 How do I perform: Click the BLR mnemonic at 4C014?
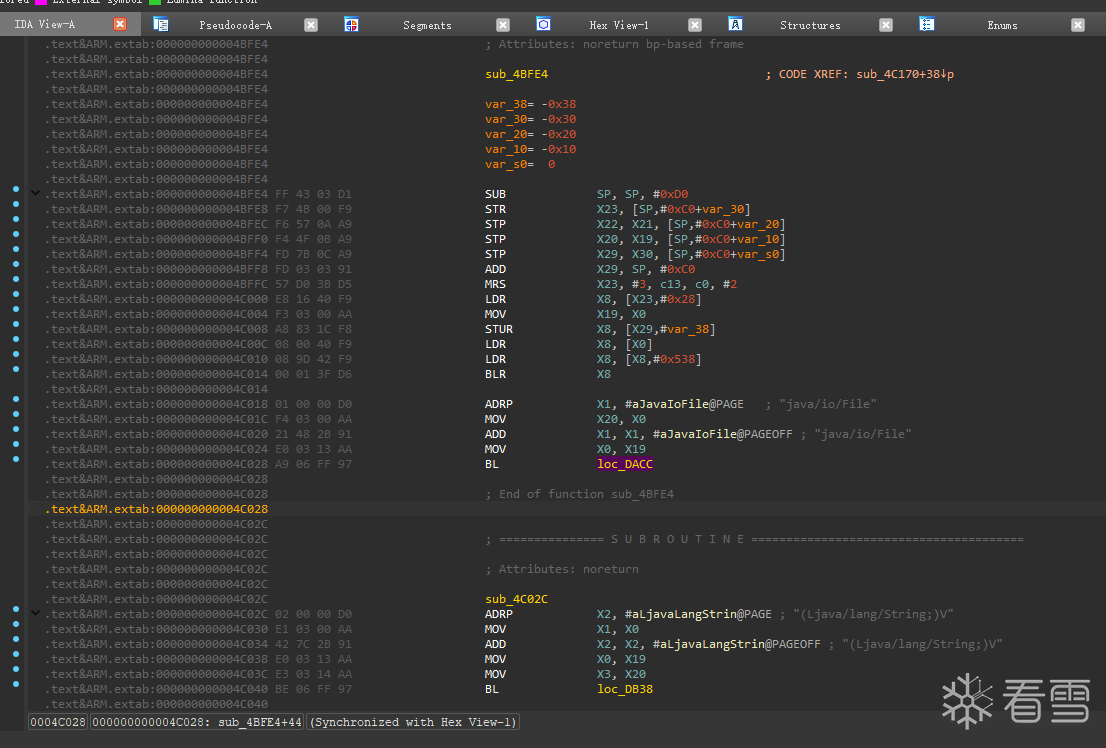click(x=495, y=374)
